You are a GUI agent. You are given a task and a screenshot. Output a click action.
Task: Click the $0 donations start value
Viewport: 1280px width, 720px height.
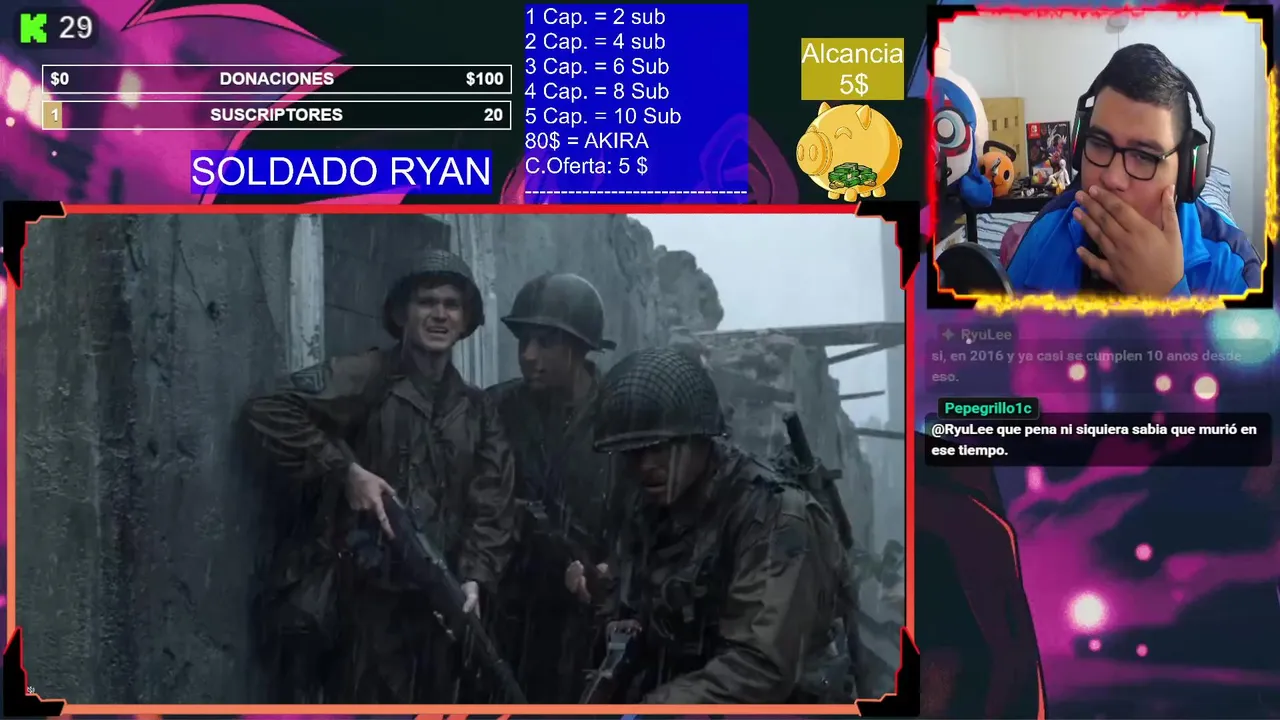click(x=59, y=79)
